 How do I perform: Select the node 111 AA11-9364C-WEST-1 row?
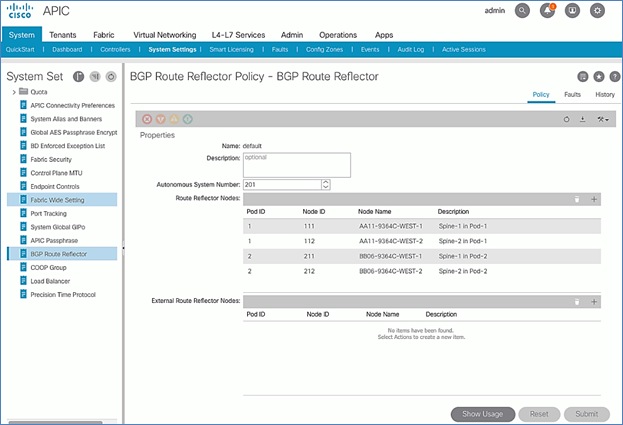[x=422, y=226]
